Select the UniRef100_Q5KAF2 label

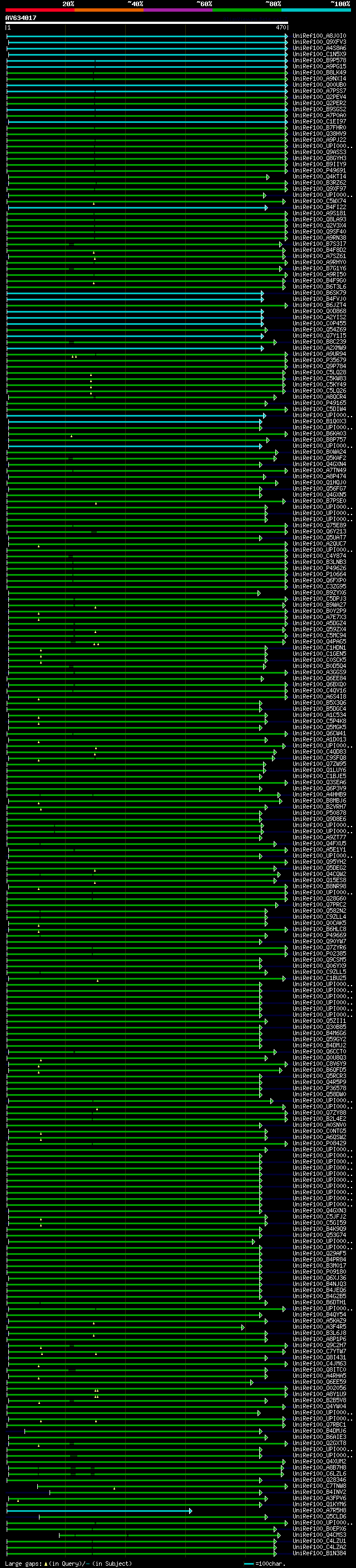click(x=319, y=458)
